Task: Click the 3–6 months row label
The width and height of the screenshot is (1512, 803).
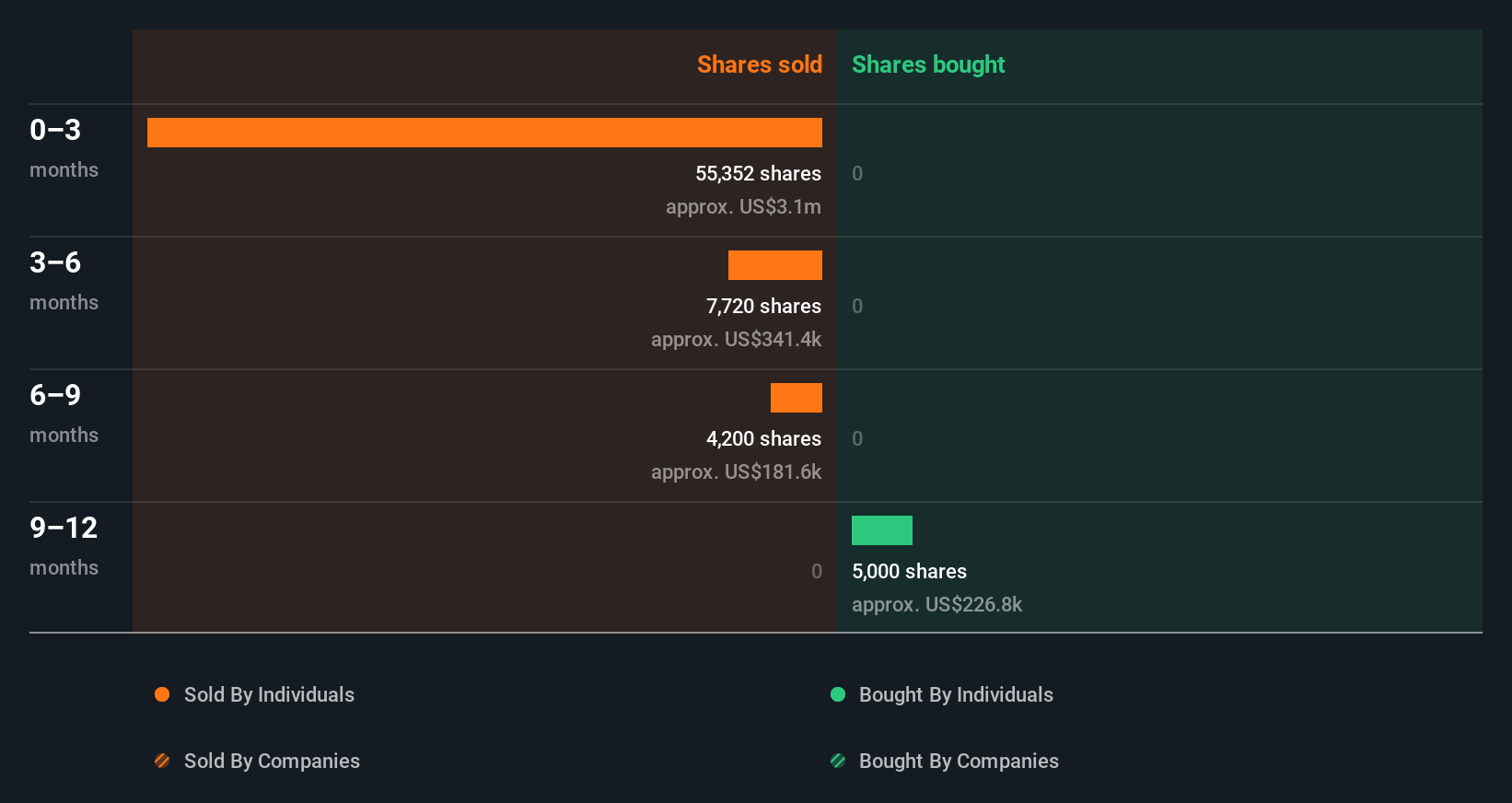Action: coord(64,281)
